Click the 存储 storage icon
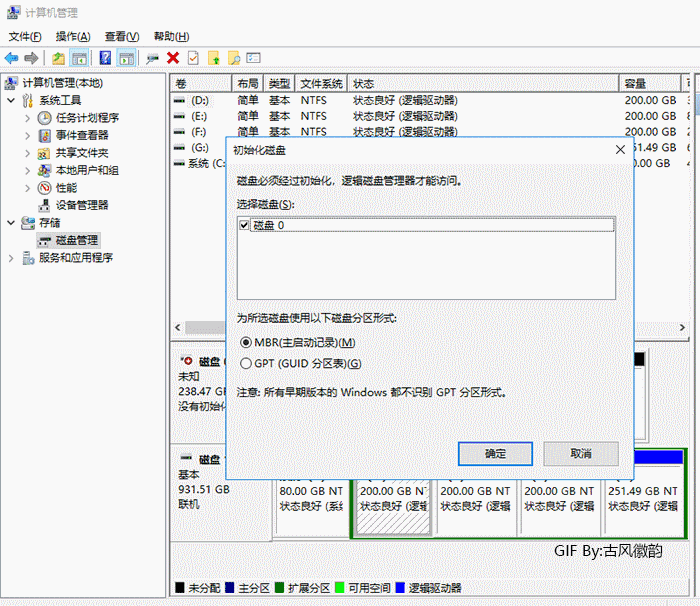The image size is (700, 606). (x=28, y=222)
